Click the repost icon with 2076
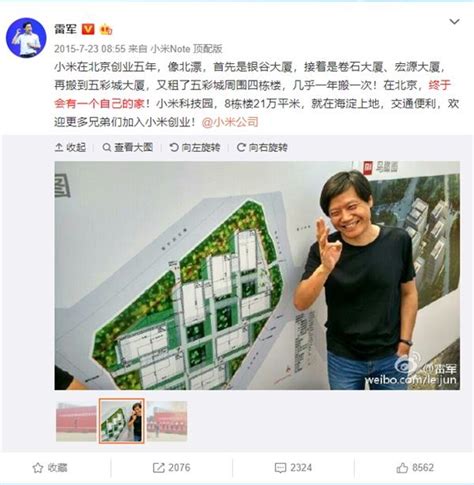This screenshot has height=485, width=474. pyautogui.click(x=158, y=468)
